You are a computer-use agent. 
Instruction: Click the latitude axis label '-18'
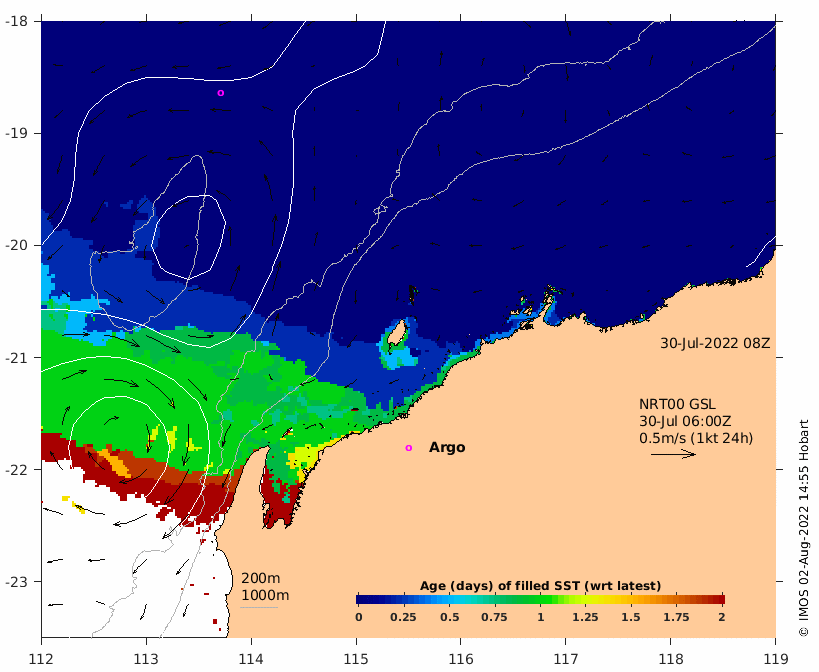point(16,21)
